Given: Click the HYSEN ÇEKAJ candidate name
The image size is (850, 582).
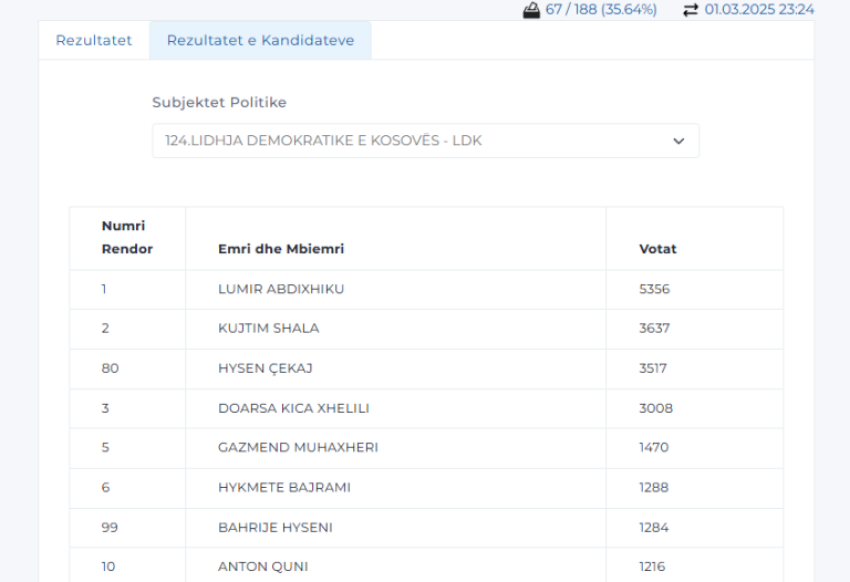Looking at the screenshot, I should point(265,368).
